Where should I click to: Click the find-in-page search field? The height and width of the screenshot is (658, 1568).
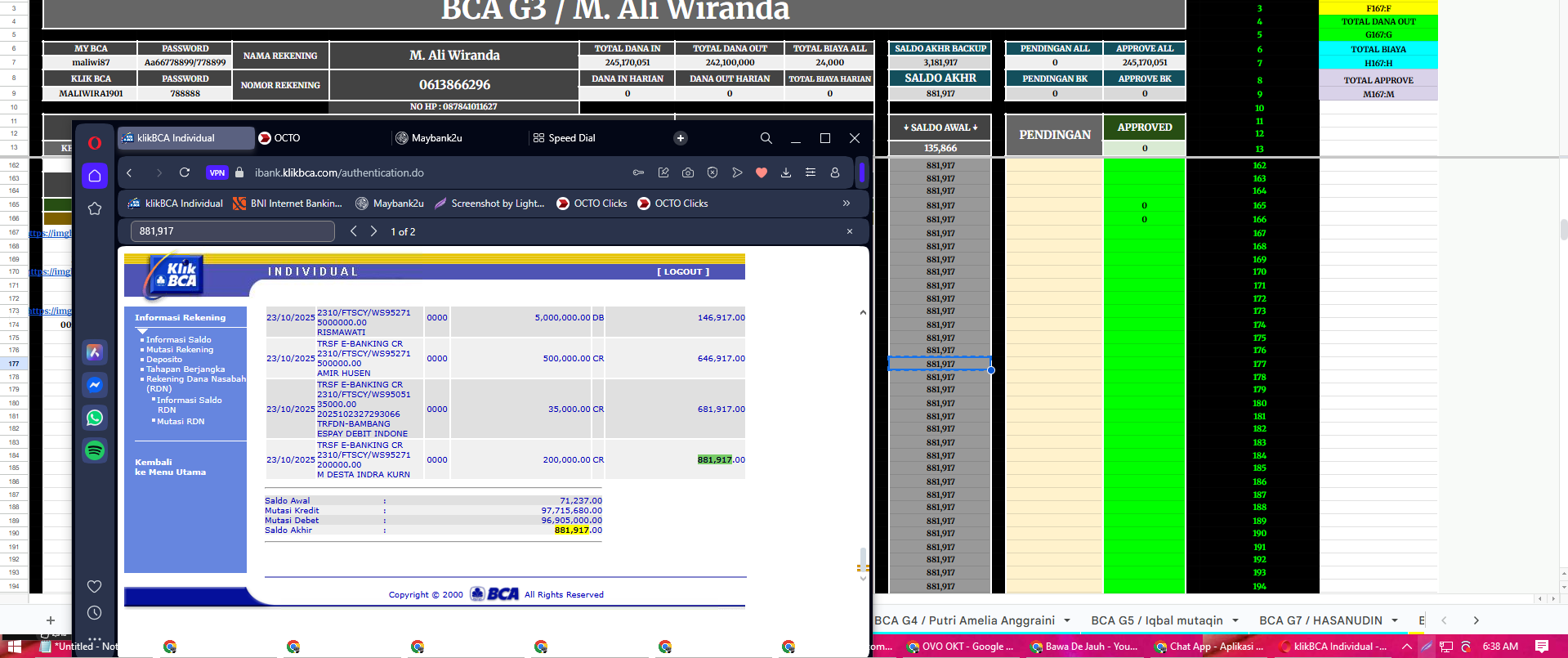pos(233,231)
